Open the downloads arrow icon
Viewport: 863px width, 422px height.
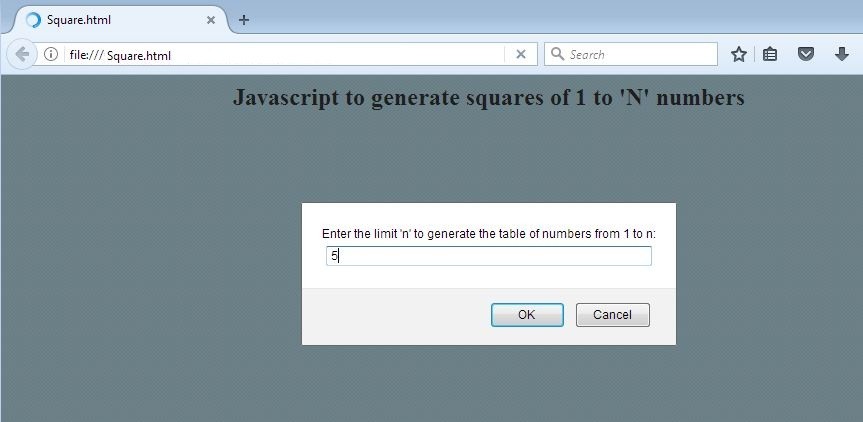(x=842, y=54)
